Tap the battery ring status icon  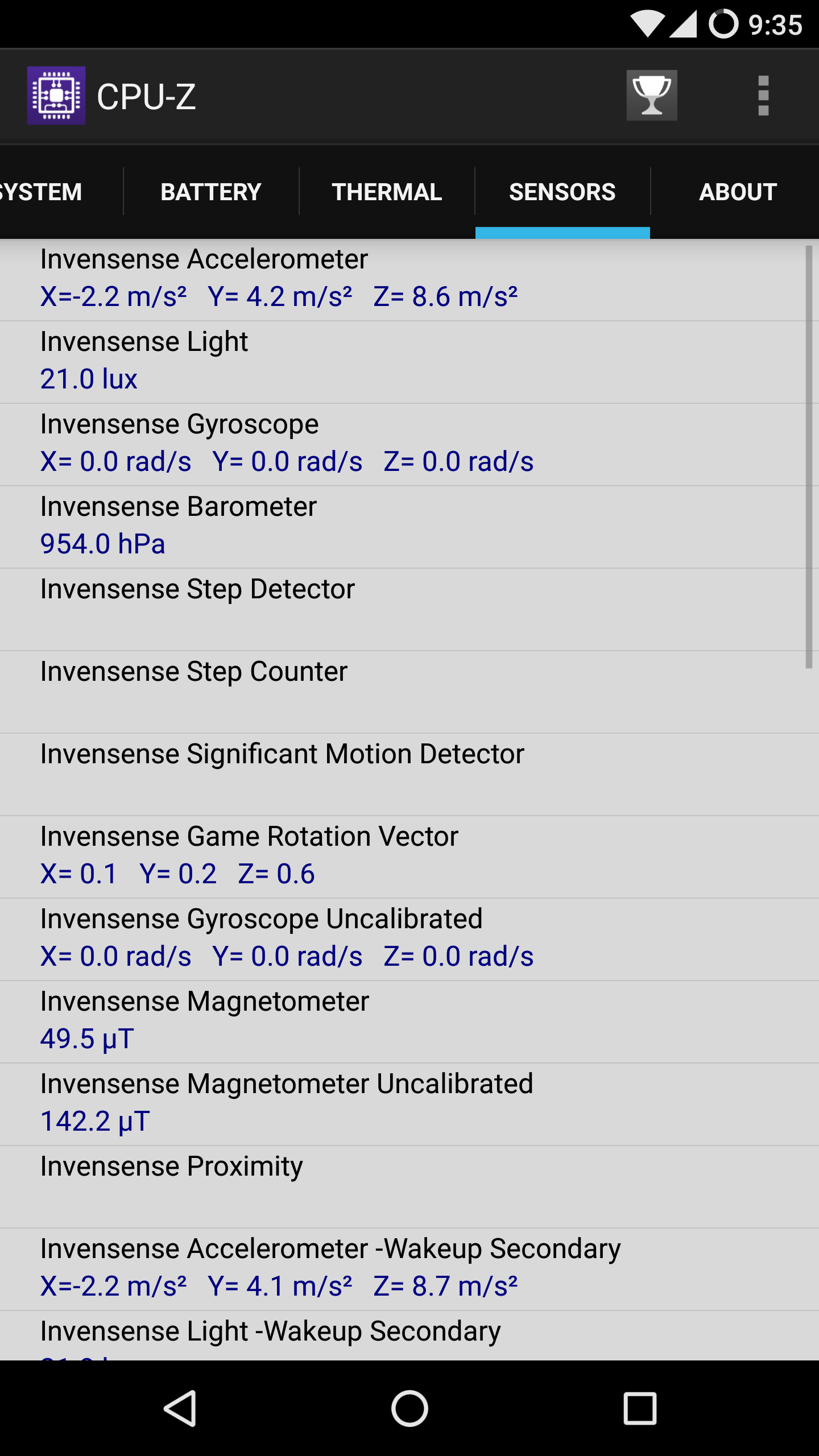click(x=723, y=25)
